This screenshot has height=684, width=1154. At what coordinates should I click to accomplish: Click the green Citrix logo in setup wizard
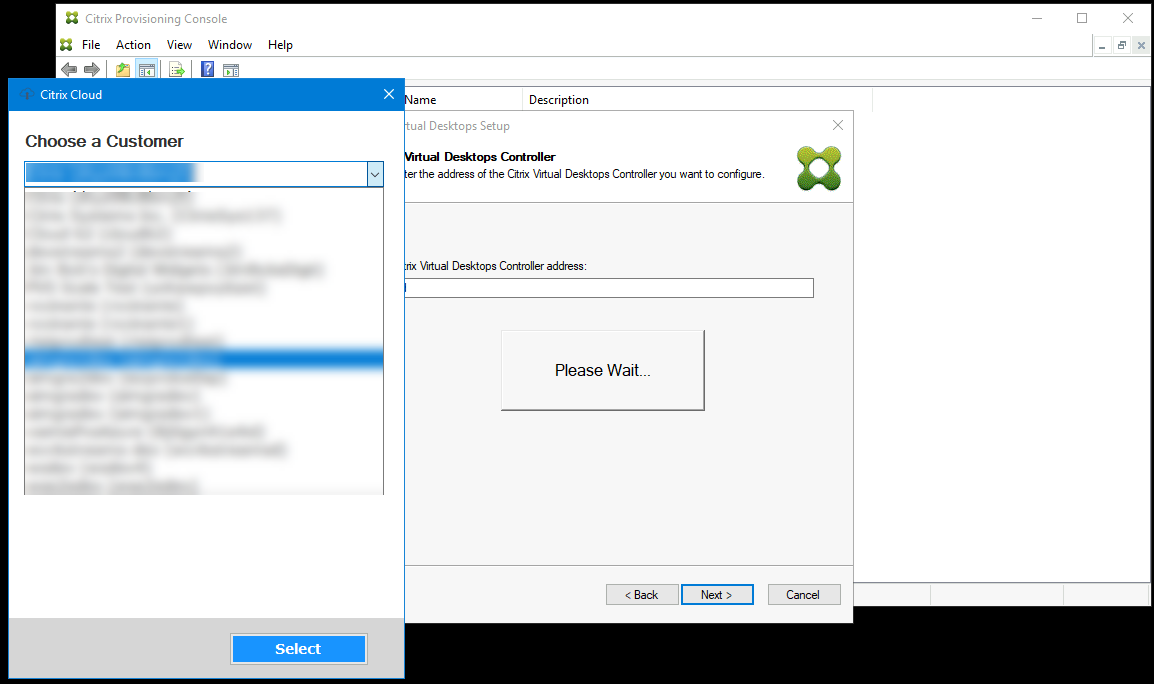pos(819,169)
